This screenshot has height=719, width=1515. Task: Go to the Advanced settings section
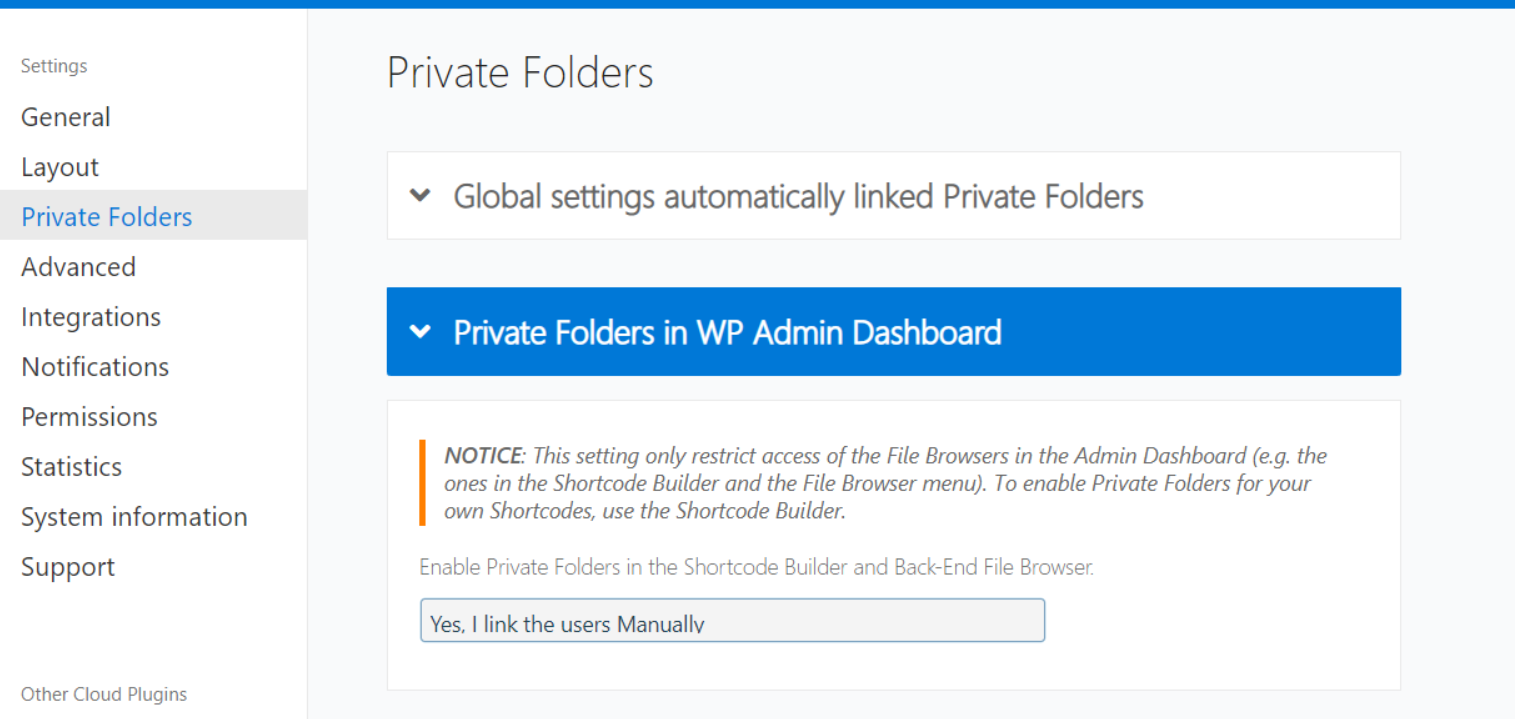[78, 267]
